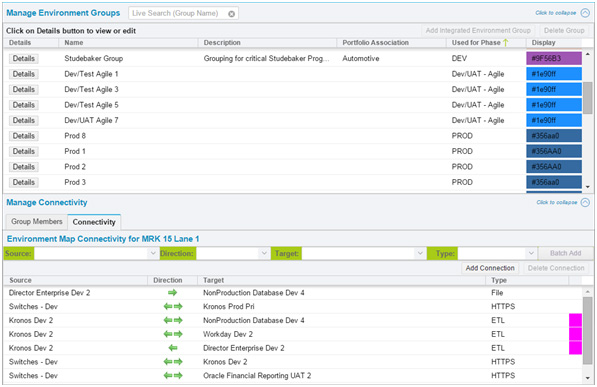This screenshot has width=597, height=387.
Task: Open Details for Prod 1
Action: [x=24, y=151]
